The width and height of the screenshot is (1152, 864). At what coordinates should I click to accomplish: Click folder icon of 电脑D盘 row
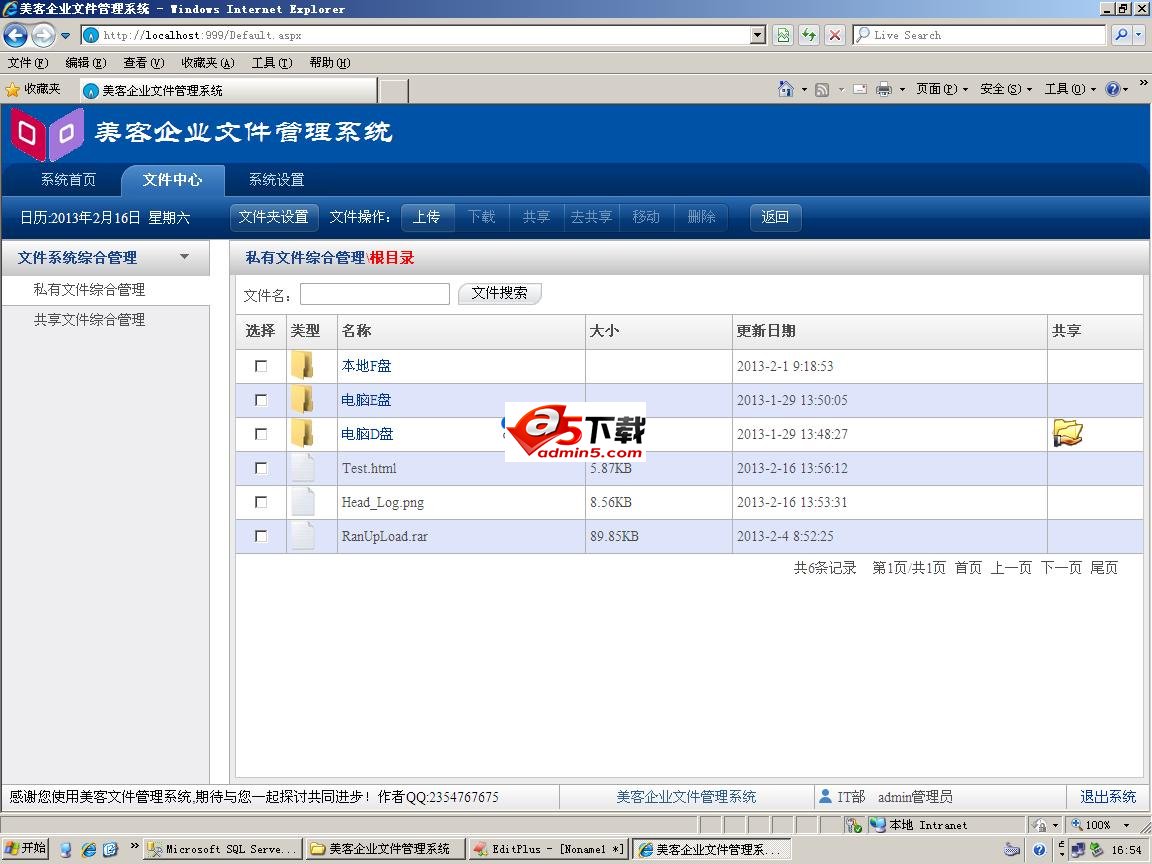click(x=303, y=433)
